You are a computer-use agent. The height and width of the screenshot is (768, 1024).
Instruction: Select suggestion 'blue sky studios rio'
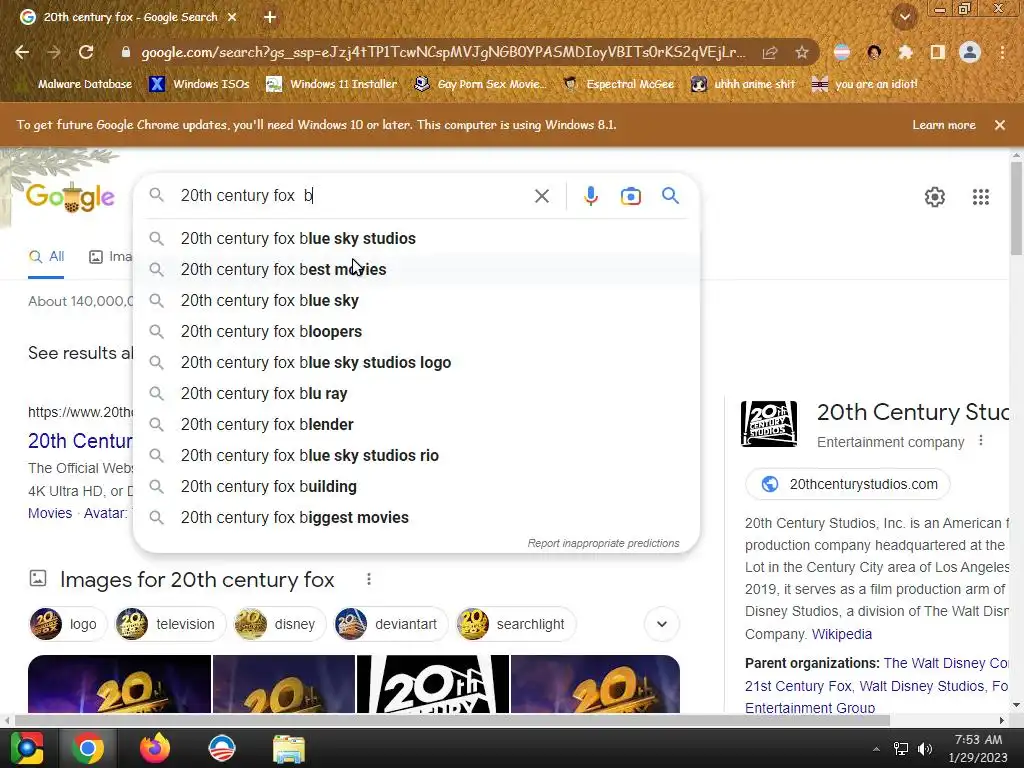click(416, 455)
